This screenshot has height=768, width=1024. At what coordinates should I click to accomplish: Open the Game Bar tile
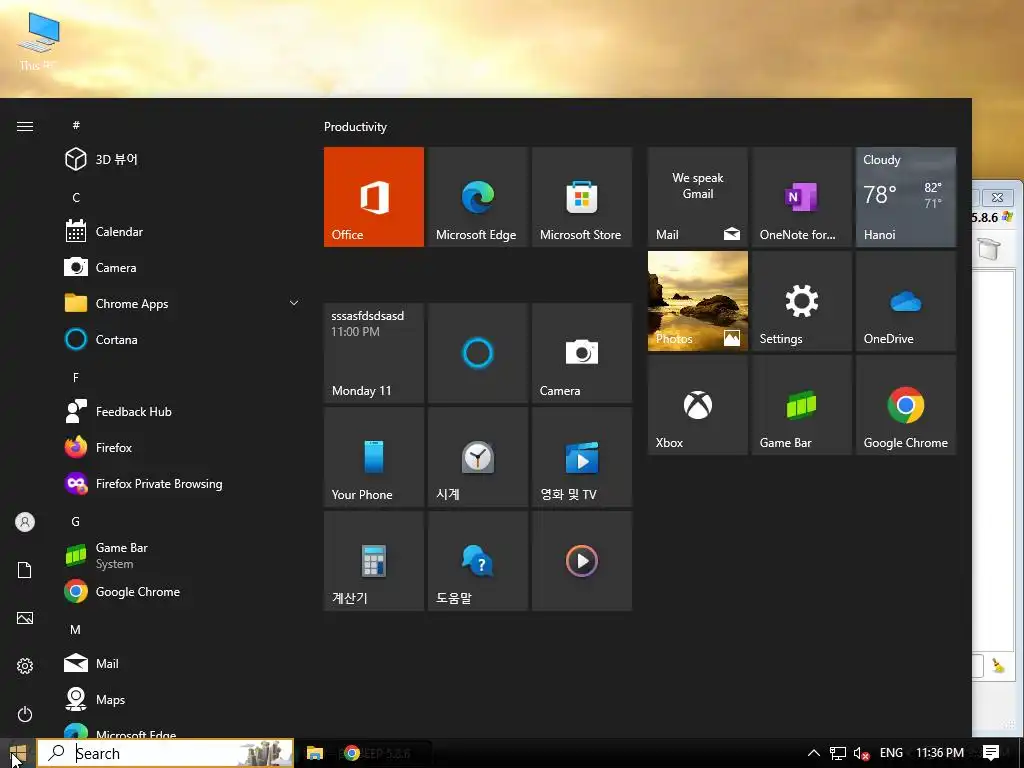click(x=801, y=404)
